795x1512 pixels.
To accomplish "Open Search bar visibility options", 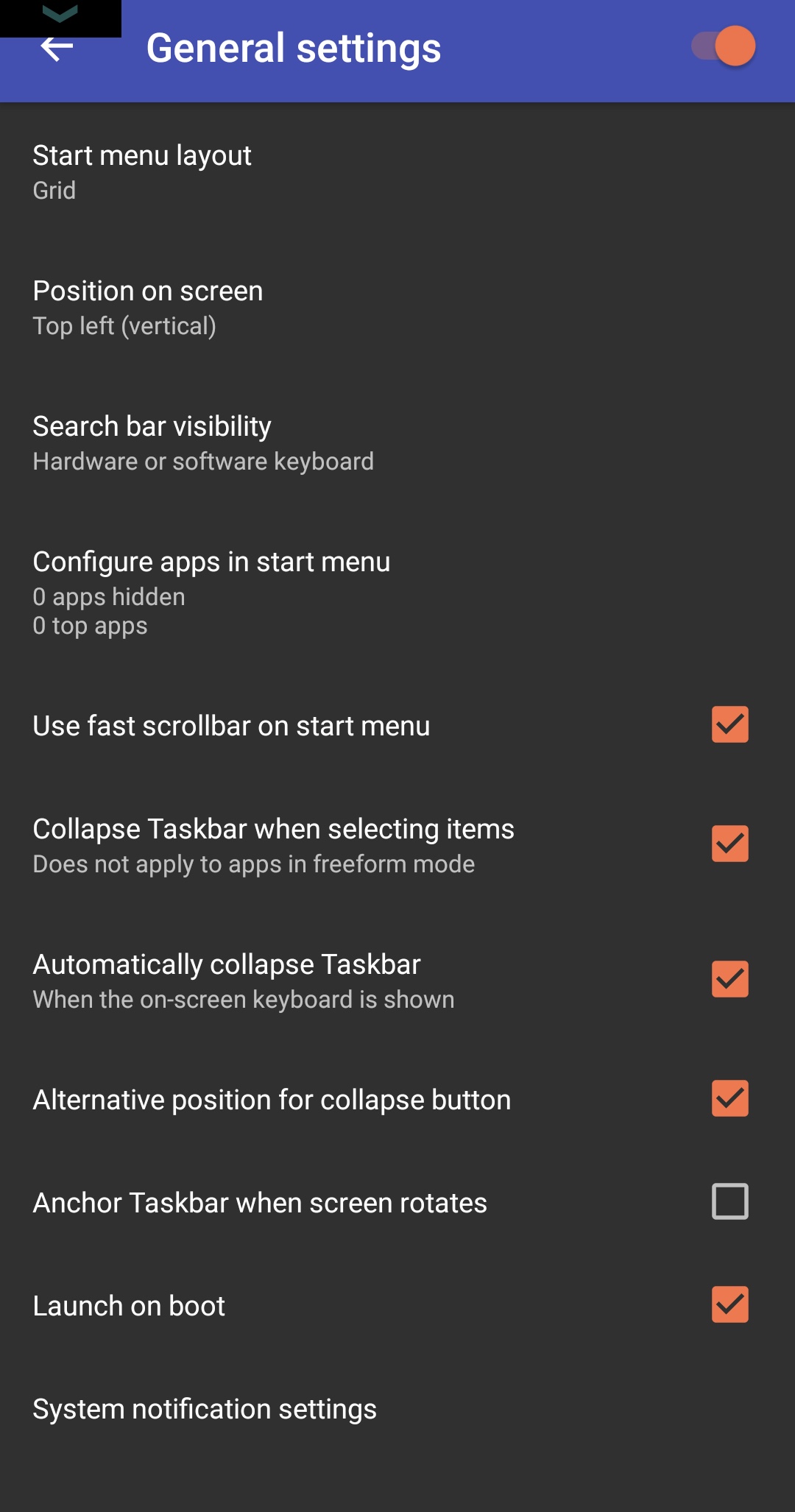I will 397,442.
